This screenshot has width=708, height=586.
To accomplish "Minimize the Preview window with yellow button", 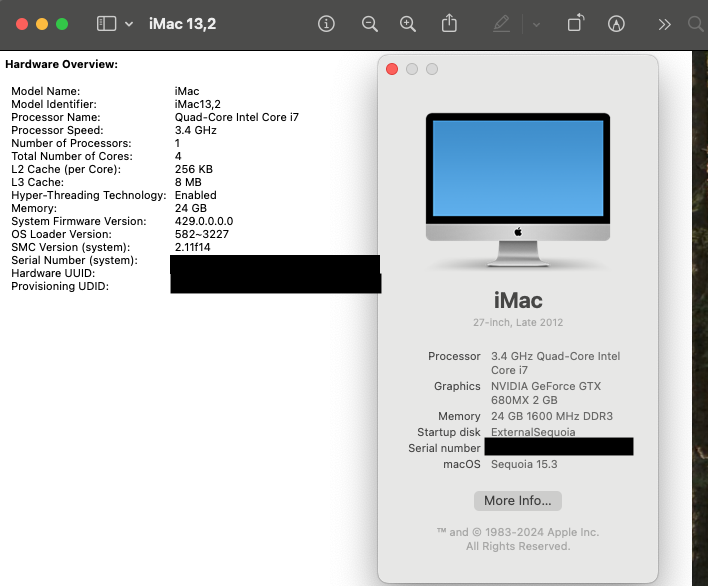I will point(42,24).
